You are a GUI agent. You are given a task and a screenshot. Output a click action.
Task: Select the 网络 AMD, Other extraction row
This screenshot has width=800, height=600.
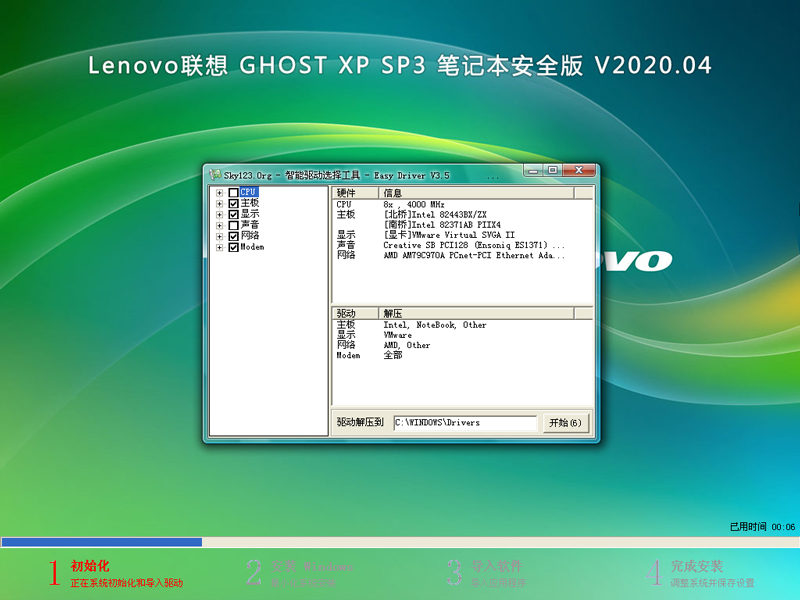tap(462, 345)
